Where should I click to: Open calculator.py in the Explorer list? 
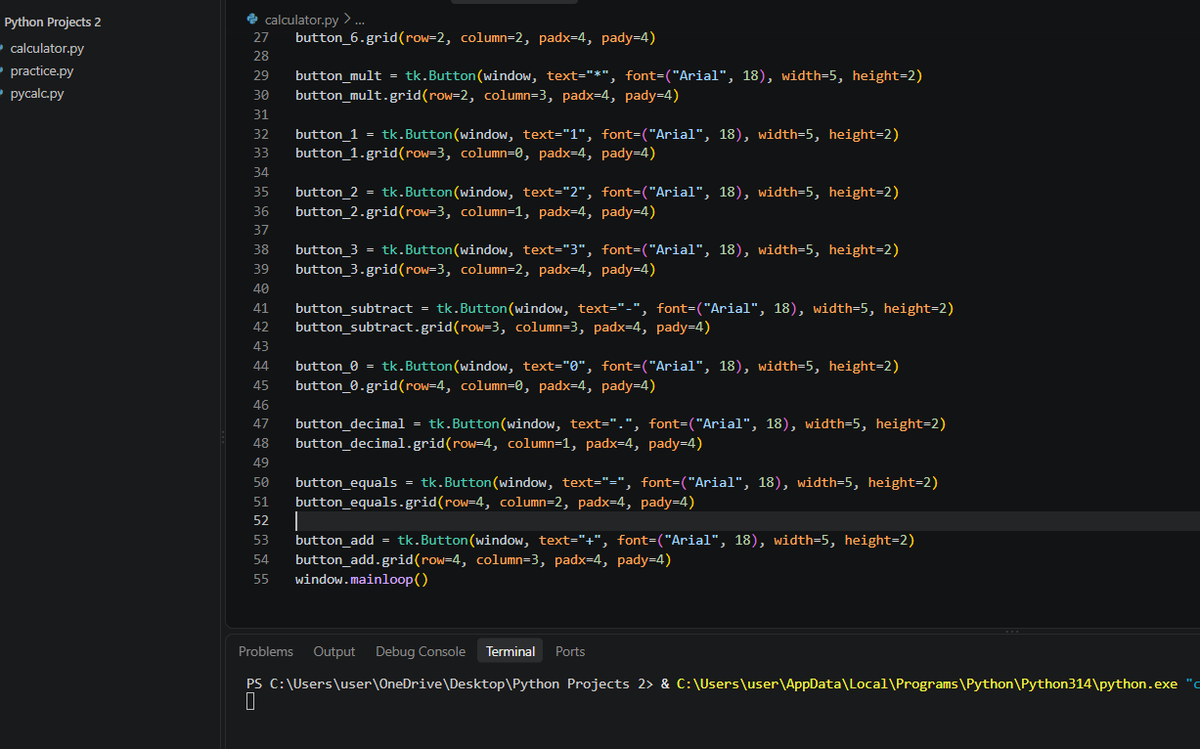tap(46, 48)
